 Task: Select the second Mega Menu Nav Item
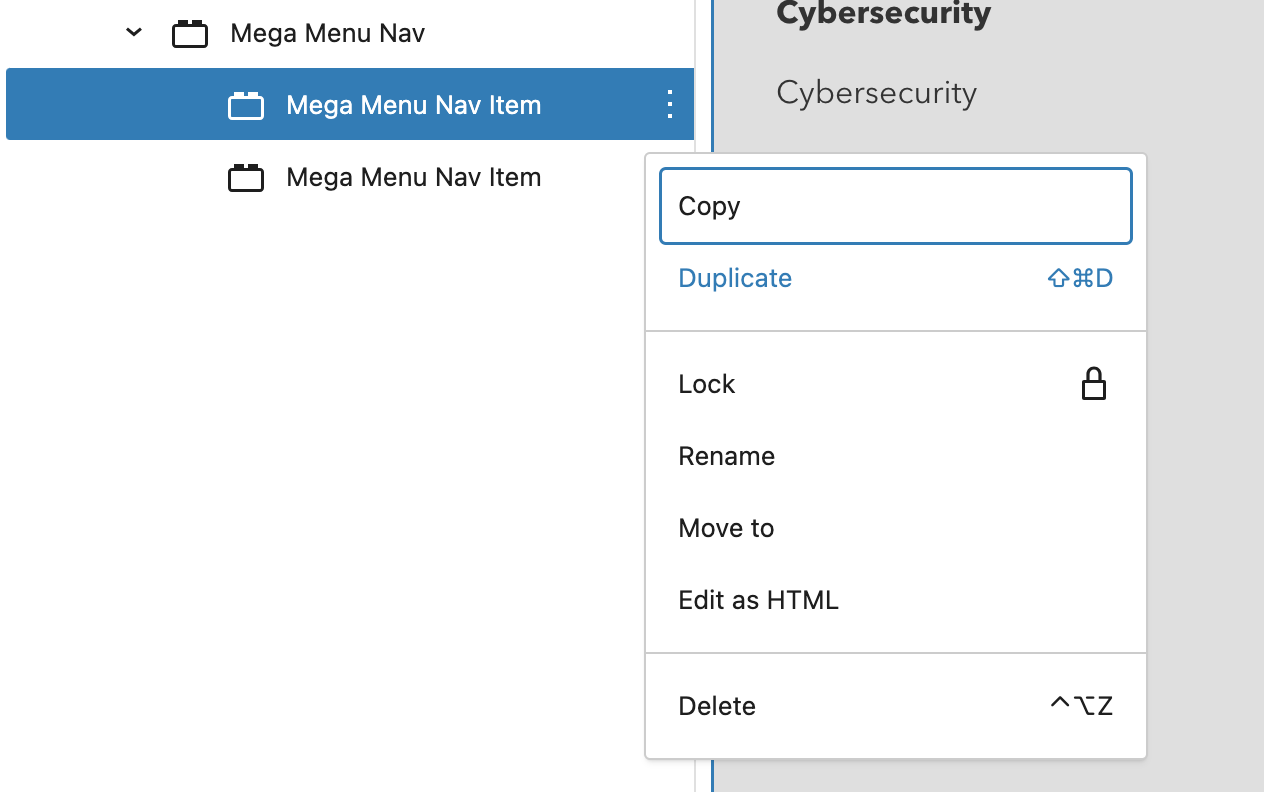[x=413, y=178]
